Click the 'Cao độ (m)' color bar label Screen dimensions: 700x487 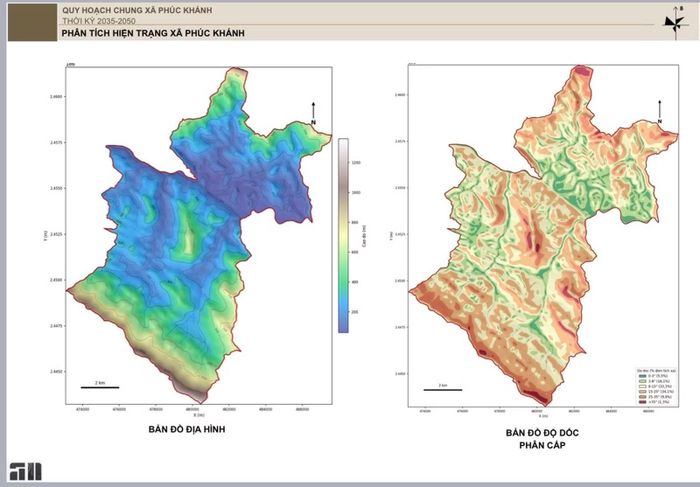coord(364,236)
